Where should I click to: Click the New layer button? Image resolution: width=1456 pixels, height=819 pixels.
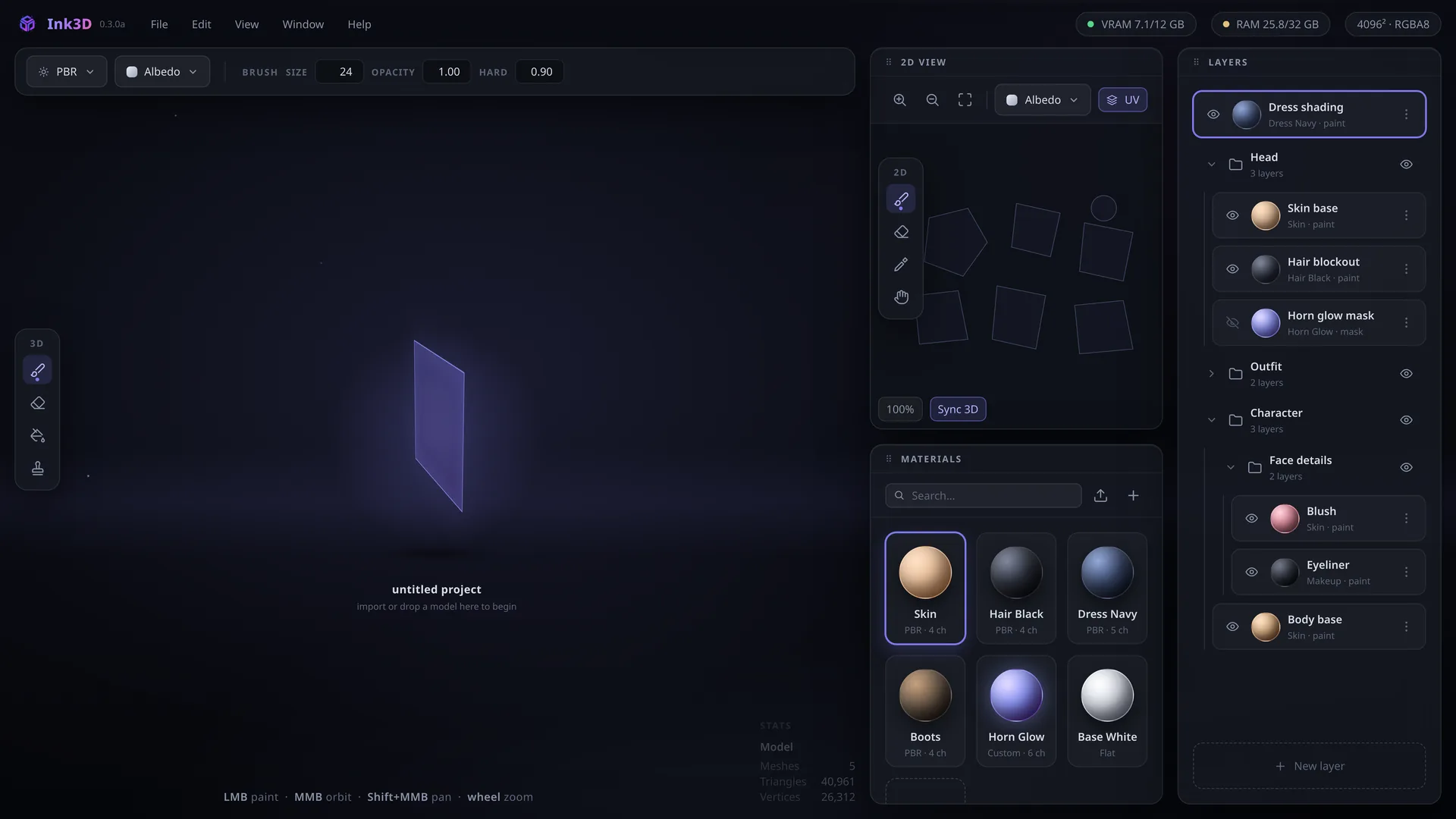tap(1309, 766)
